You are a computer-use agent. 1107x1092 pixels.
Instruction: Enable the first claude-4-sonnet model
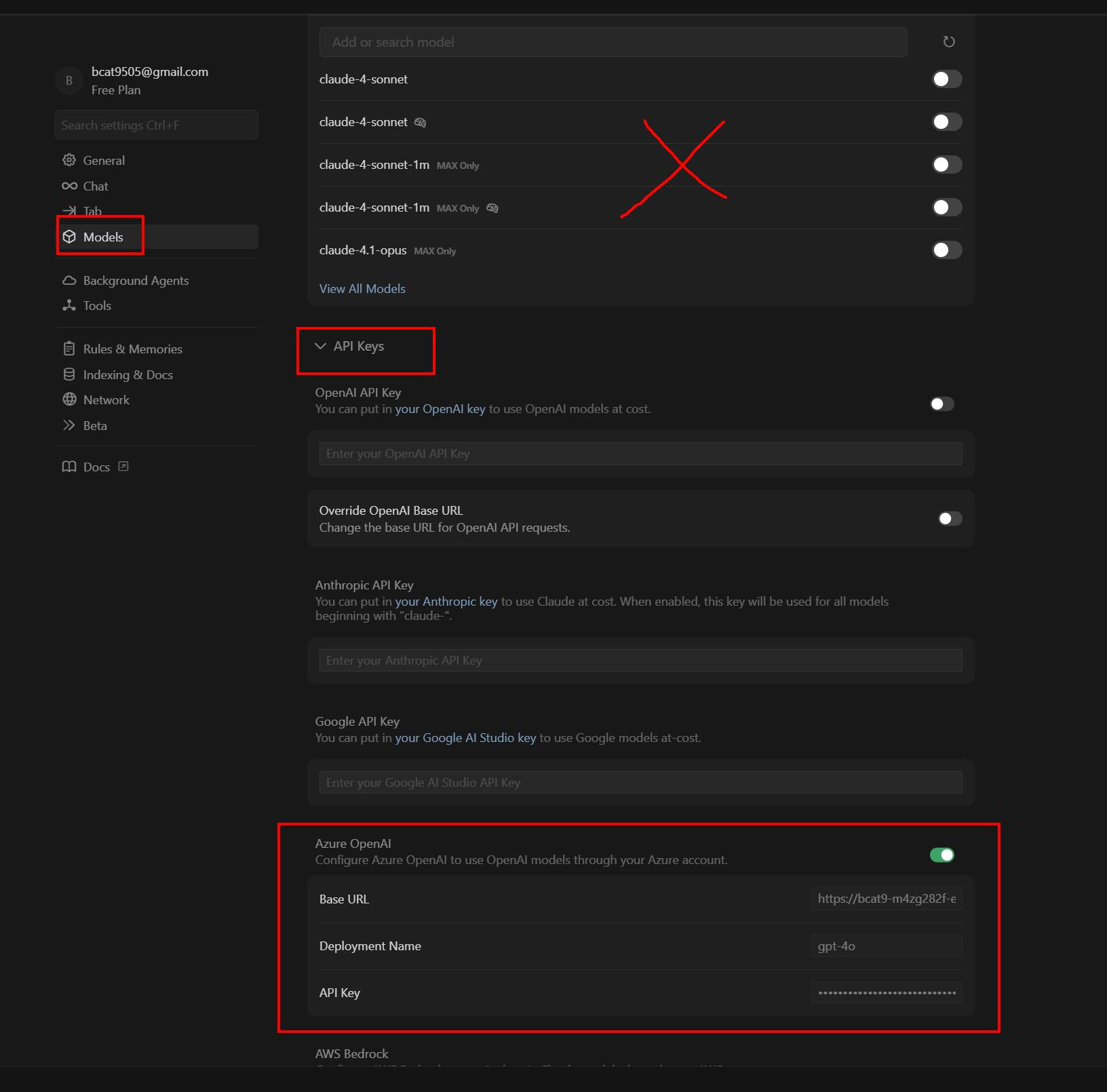[947, 79]
